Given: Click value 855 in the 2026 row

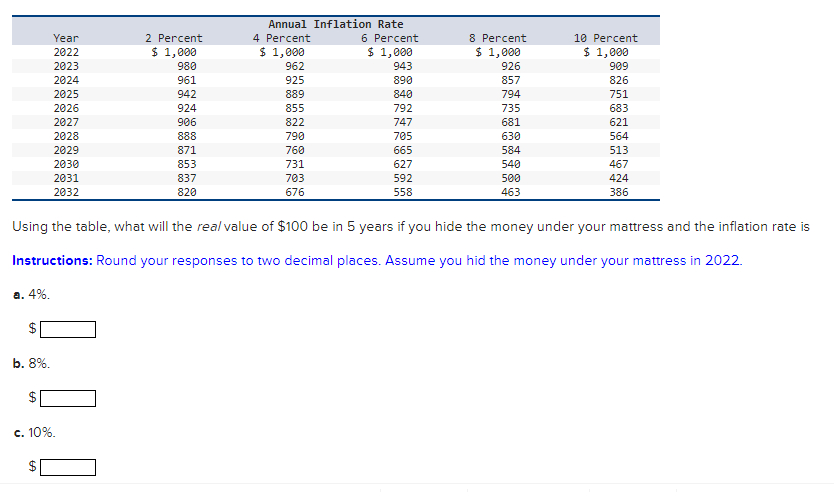Looking at the screenshot, I should pos(295,108).
